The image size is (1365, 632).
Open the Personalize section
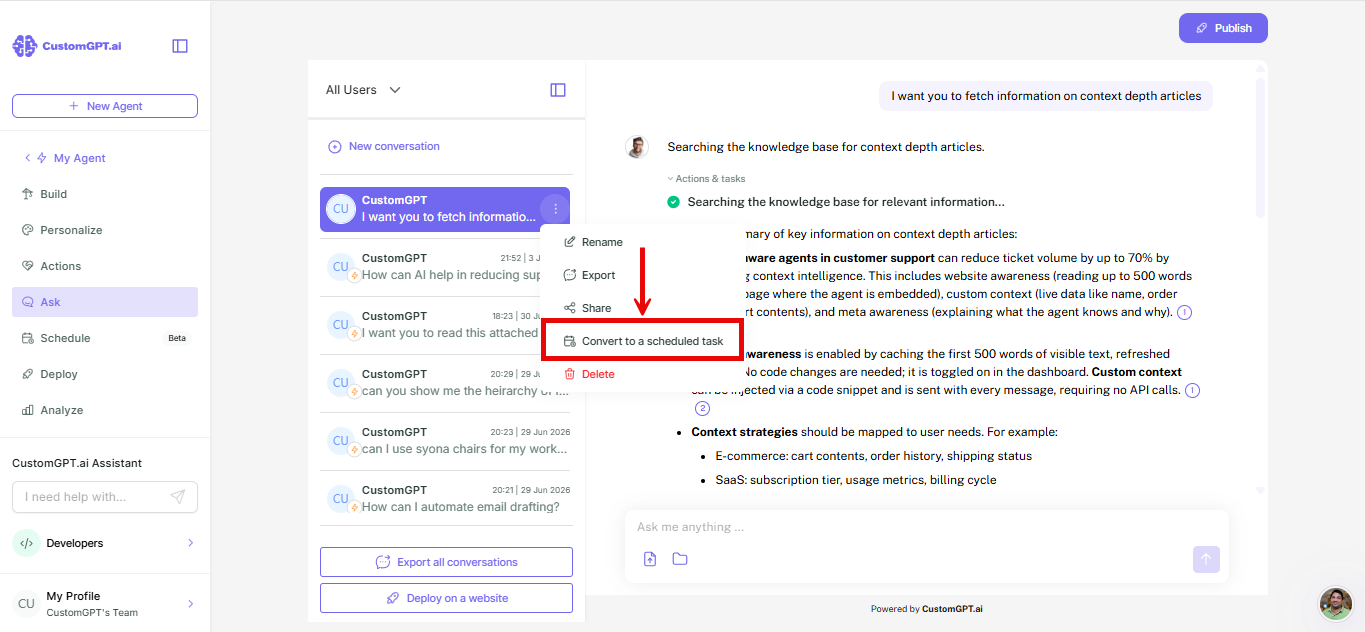(105, 230)
